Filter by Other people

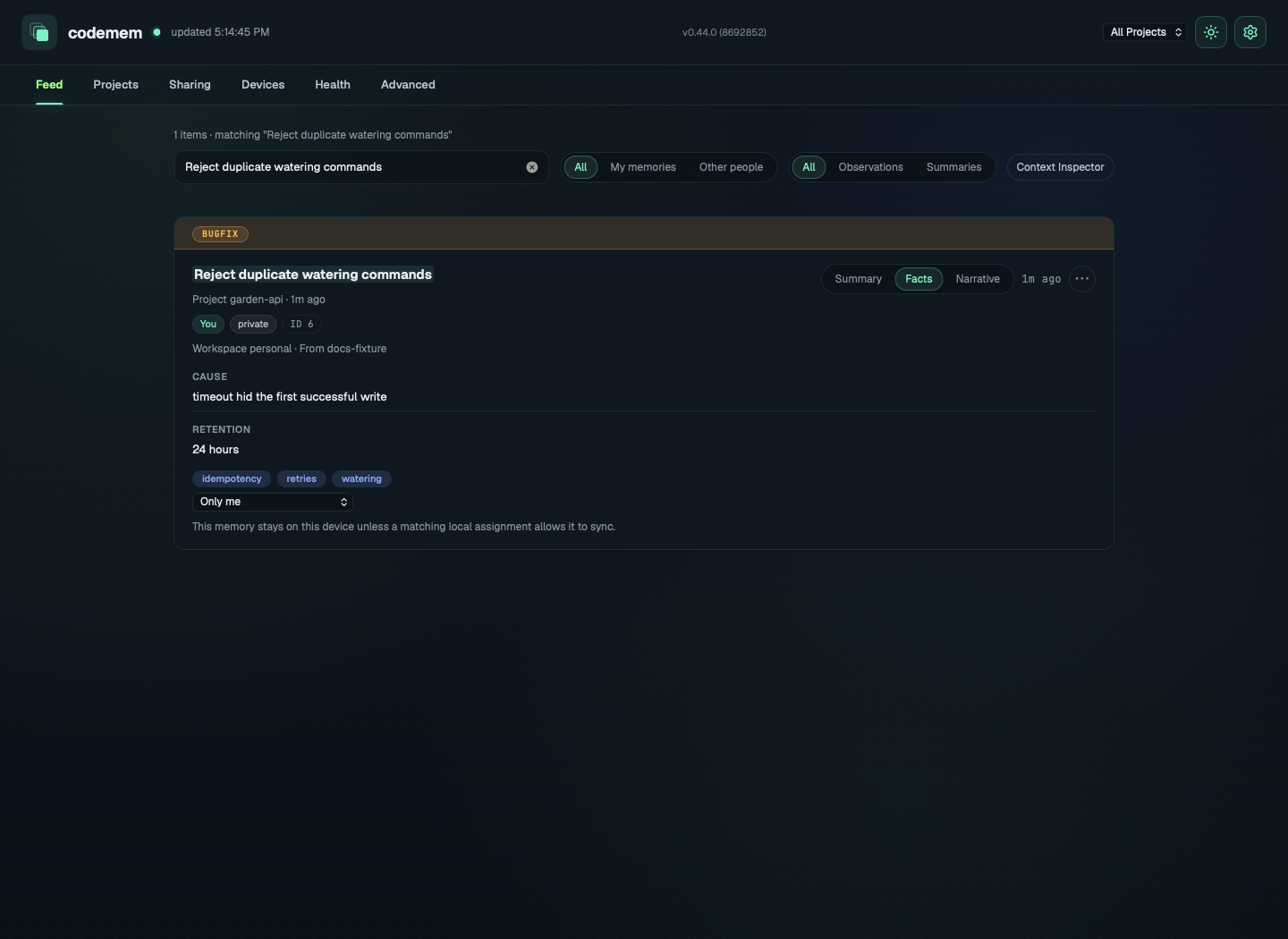point(731,167)
